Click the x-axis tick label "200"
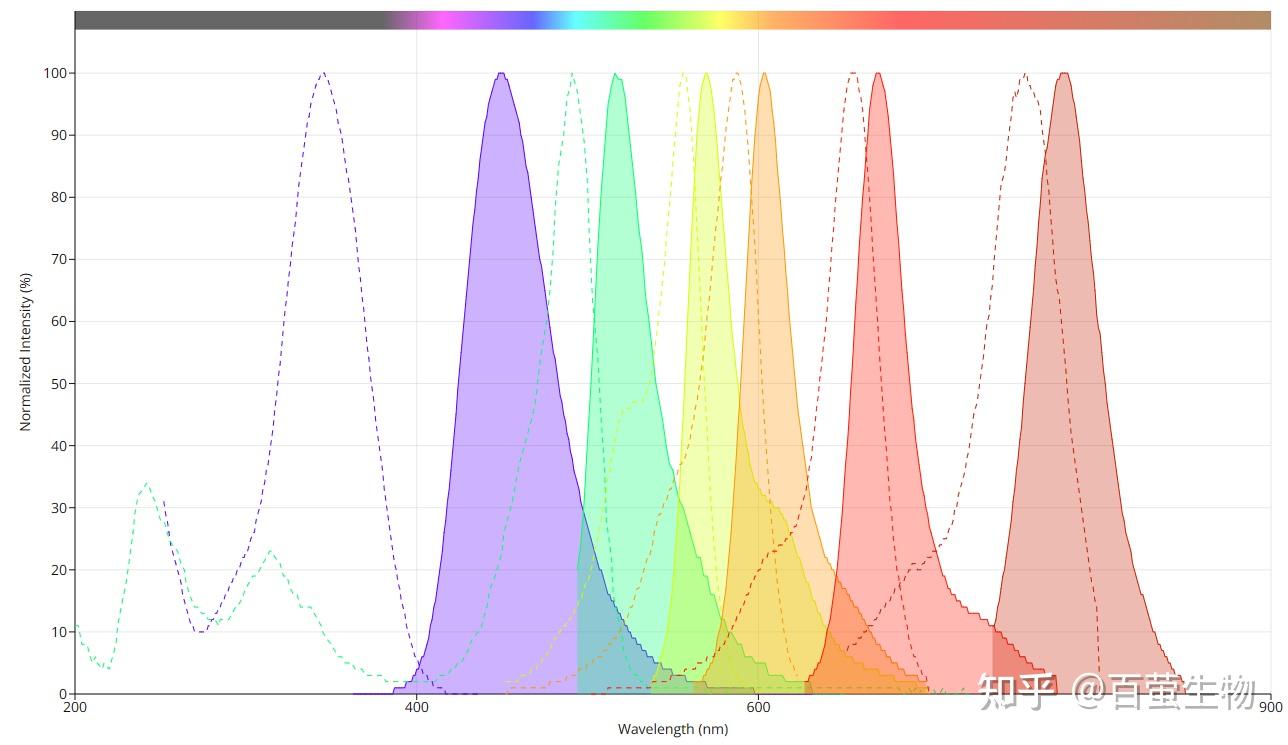The width and height of the screenshot is (1288, 745). (75, 707)
